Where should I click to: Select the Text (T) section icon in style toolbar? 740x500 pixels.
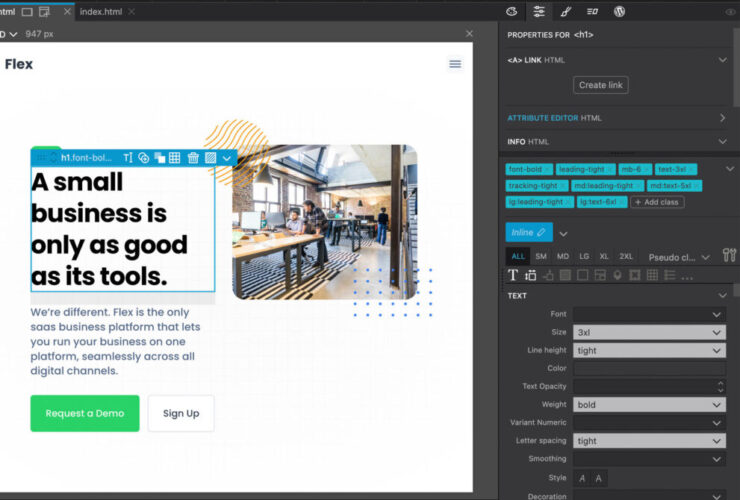[x=513, y=275]
